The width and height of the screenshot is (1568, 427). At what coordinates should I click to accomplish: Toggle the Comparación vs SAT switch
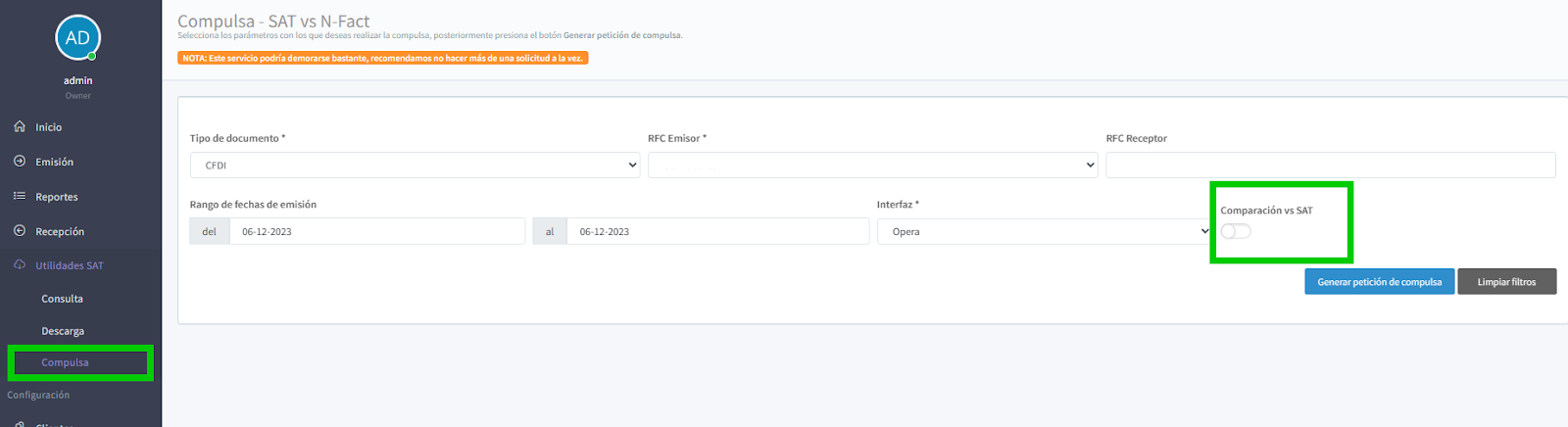(x=1236, y=231)
